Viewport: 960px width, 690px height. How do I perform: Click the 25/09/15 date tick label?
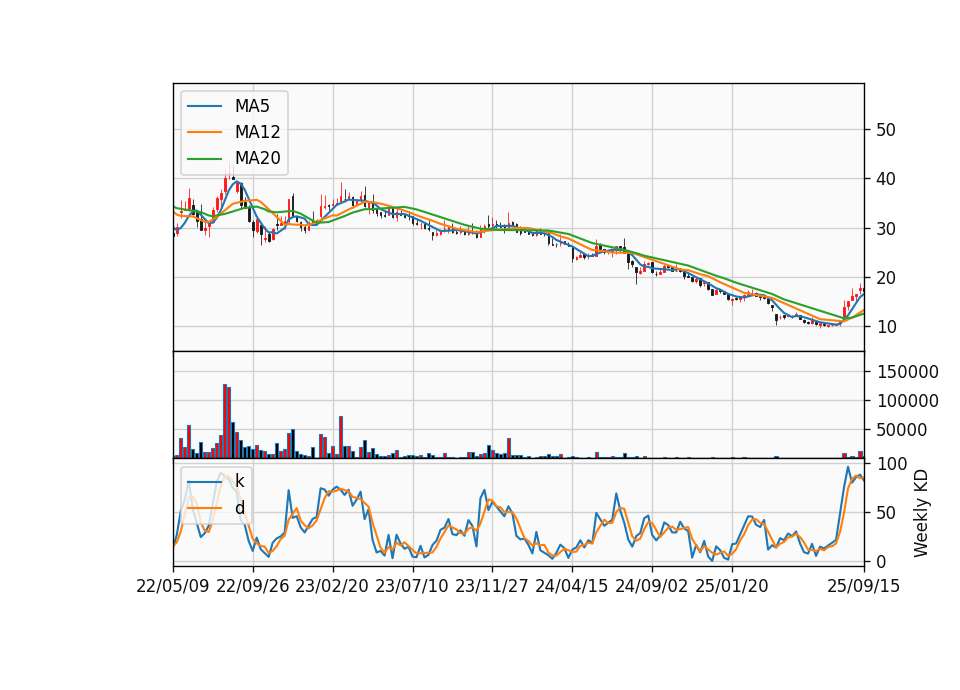click(864, 586)
